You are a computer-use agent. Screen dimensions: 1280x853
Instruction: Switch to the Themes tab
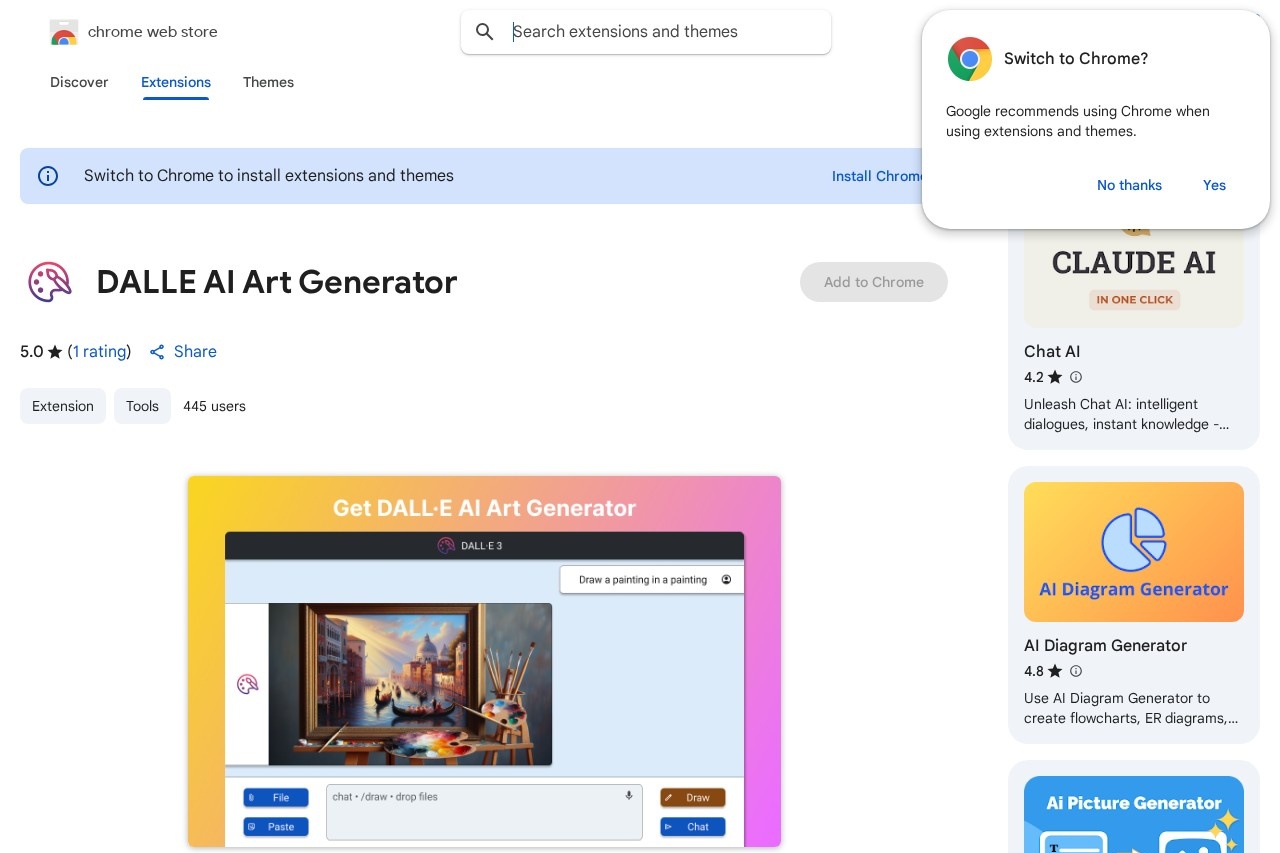pyautogui.click(x=268, y=82)
